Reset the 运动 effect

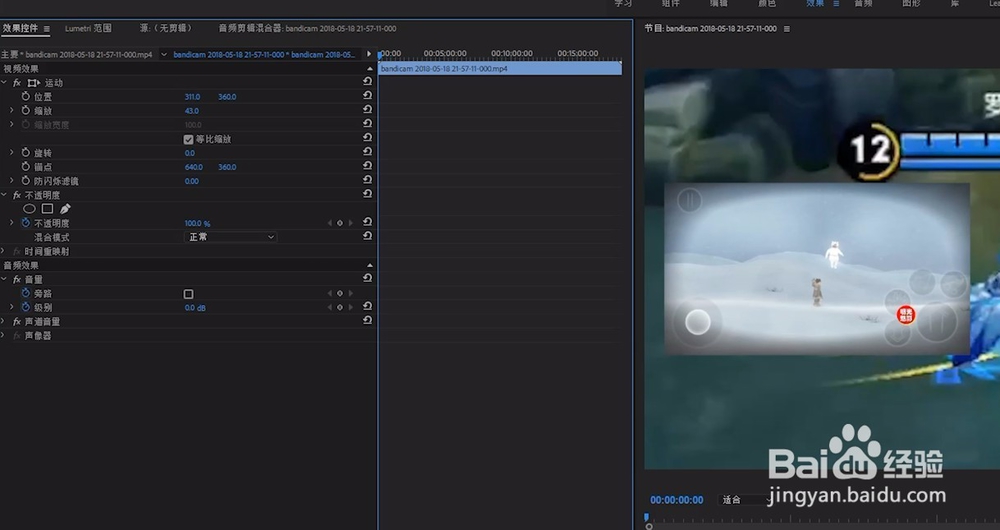(x=367, y=82)
